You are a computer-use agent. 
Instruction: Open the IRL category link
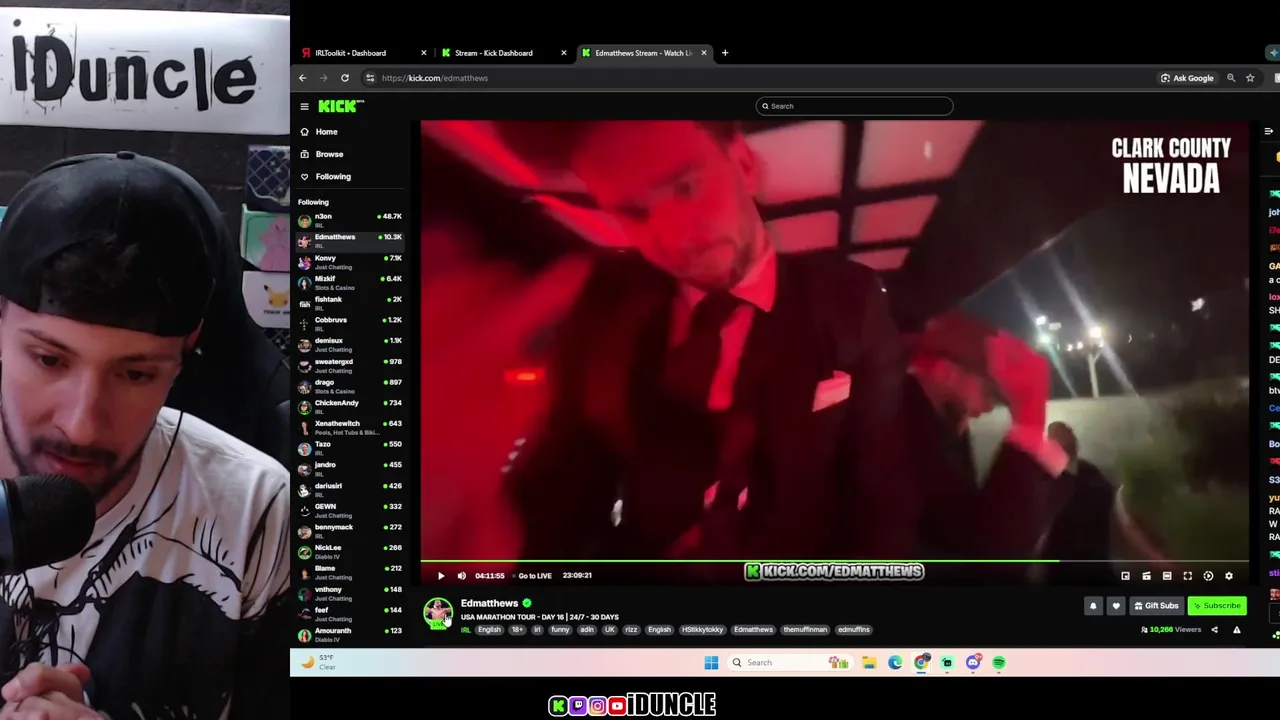pyautogui.click(x=465, y=630)
